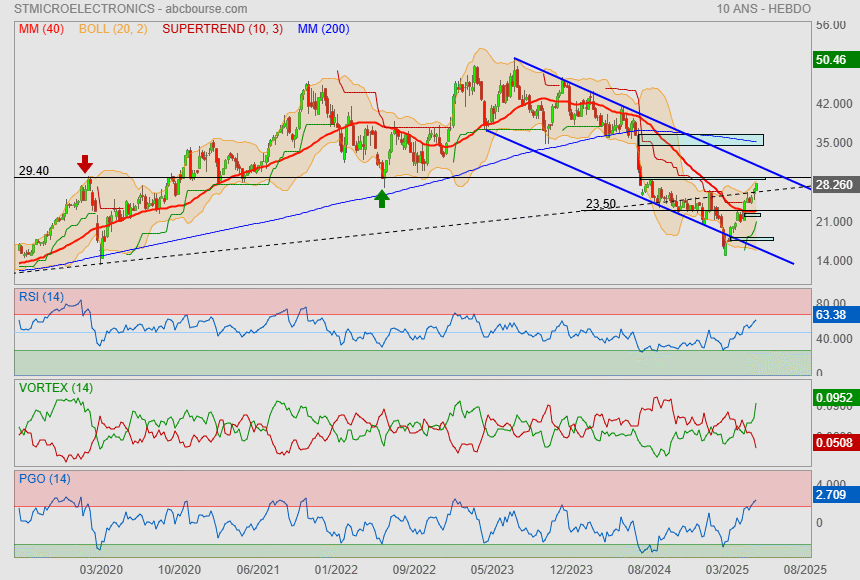Click the PGO (14) panel label
This screenshot has width=860, height=580.
pyautogui.click(x=44, y=479)
